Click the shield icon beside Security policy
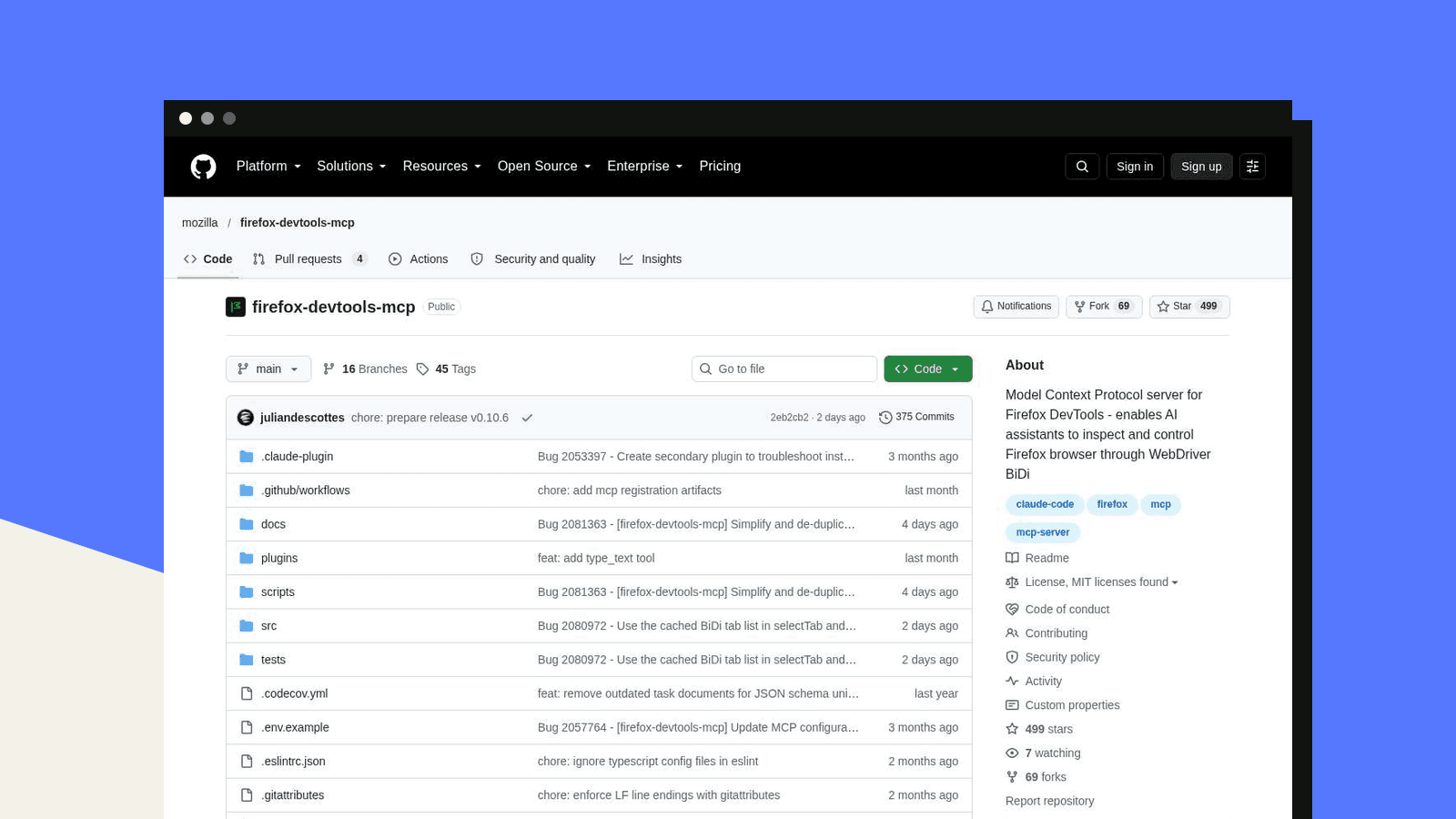Viewport: 1456px width, 819px height. 1012,657
